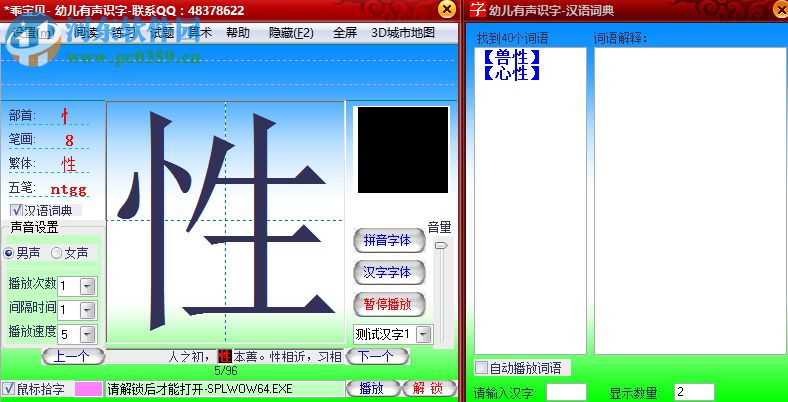Click the pink color swatch
Screen dimensions: 788x402
click(88, 388)
